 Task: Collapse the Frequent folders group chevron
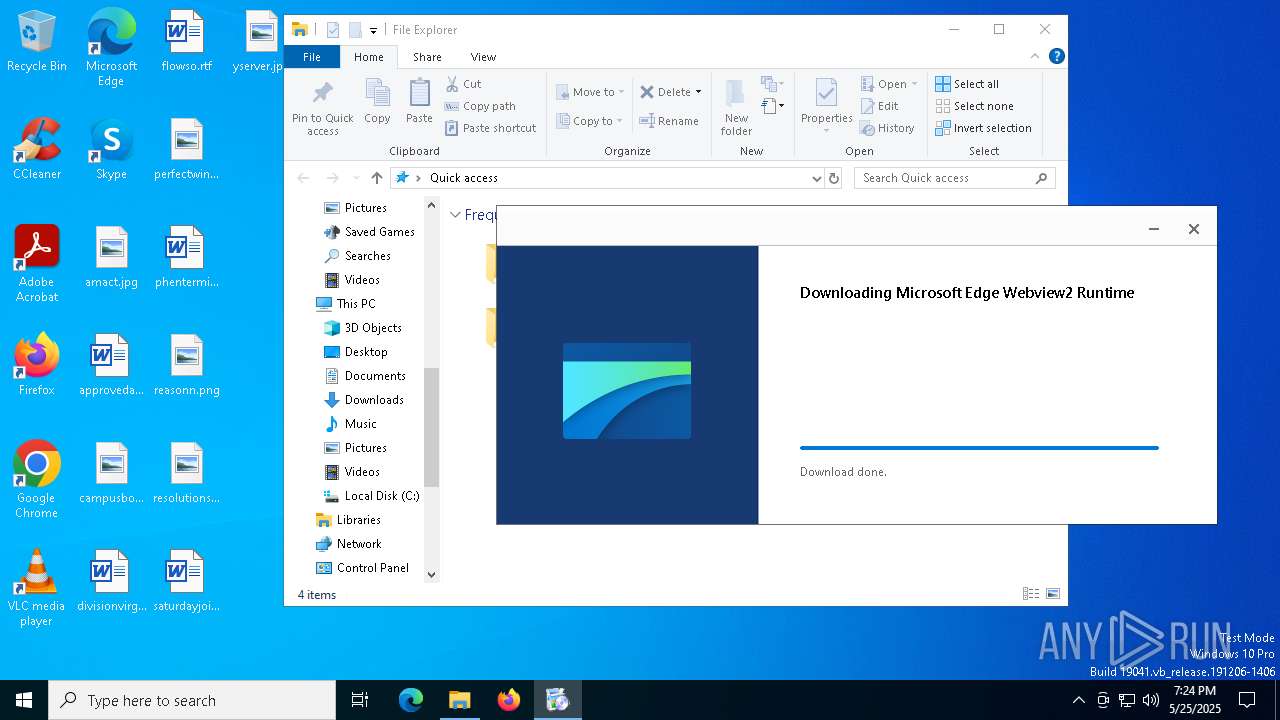click(x=455, y=215)
